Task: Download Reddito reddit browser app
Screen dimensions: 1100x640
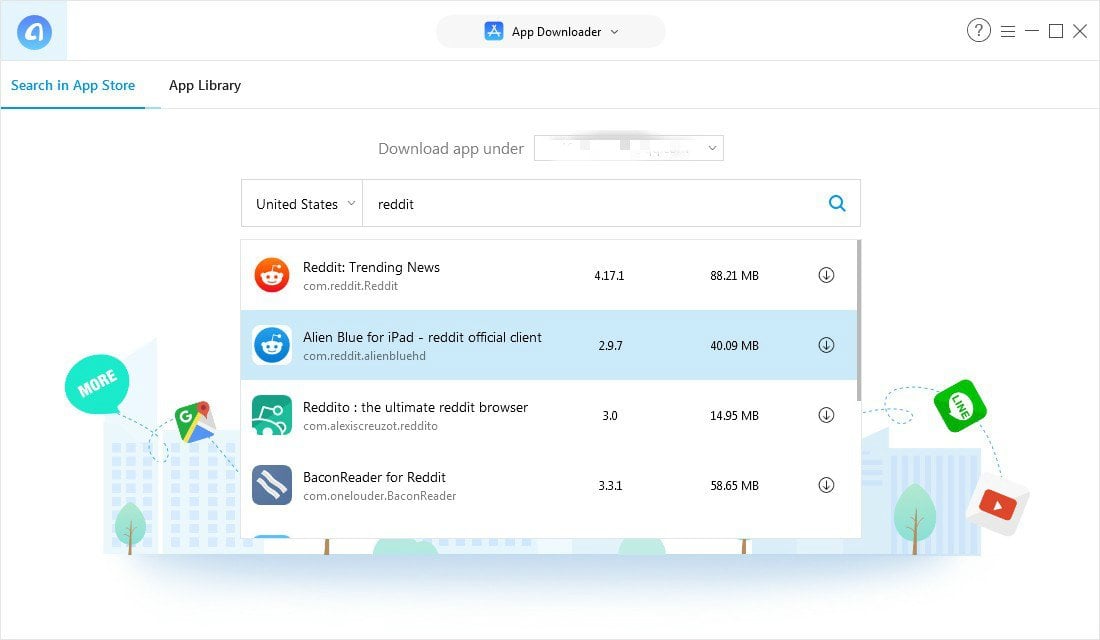Action: click(x=826, y=415)
